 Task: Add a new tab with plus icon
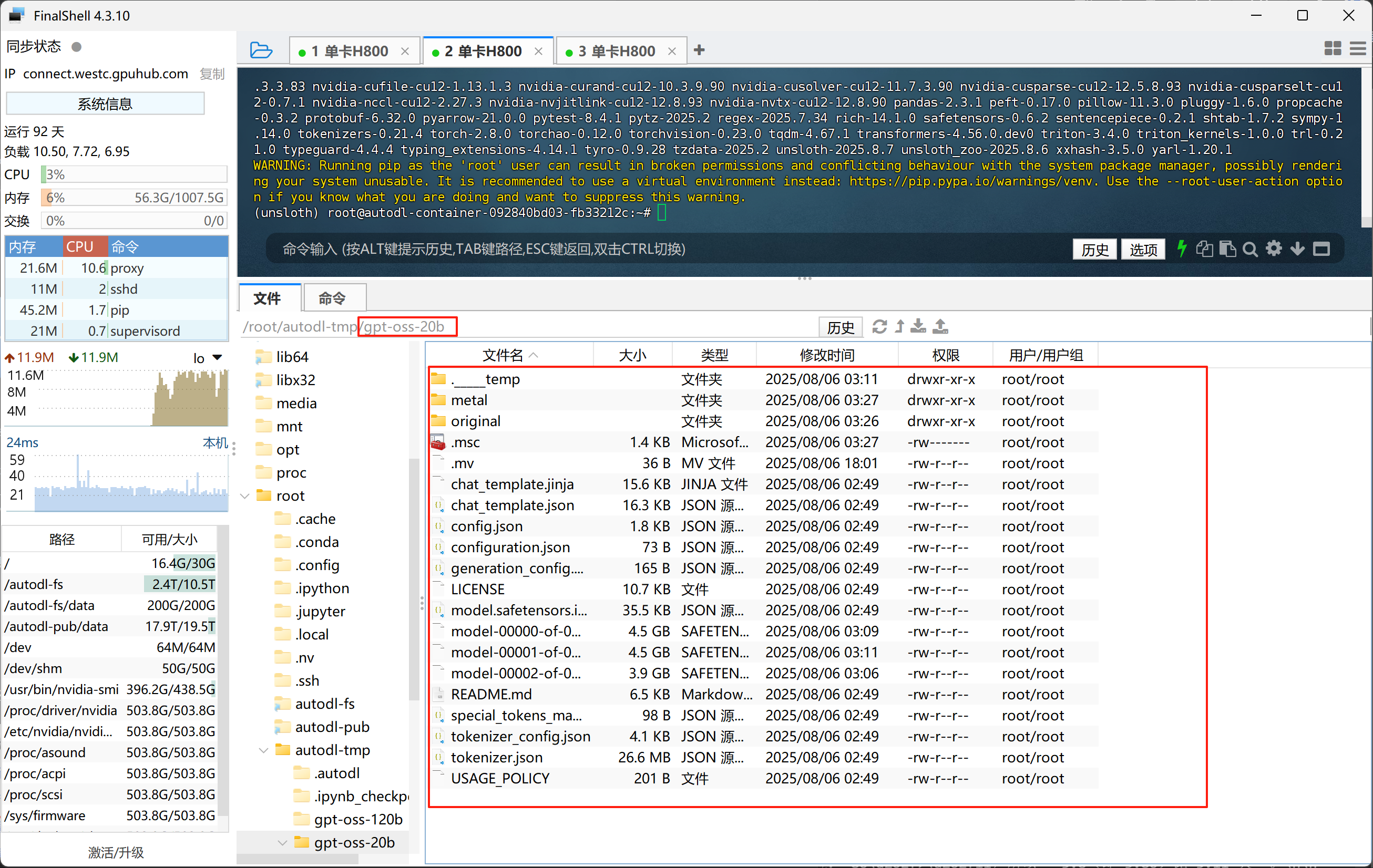(x=699, y=50)
